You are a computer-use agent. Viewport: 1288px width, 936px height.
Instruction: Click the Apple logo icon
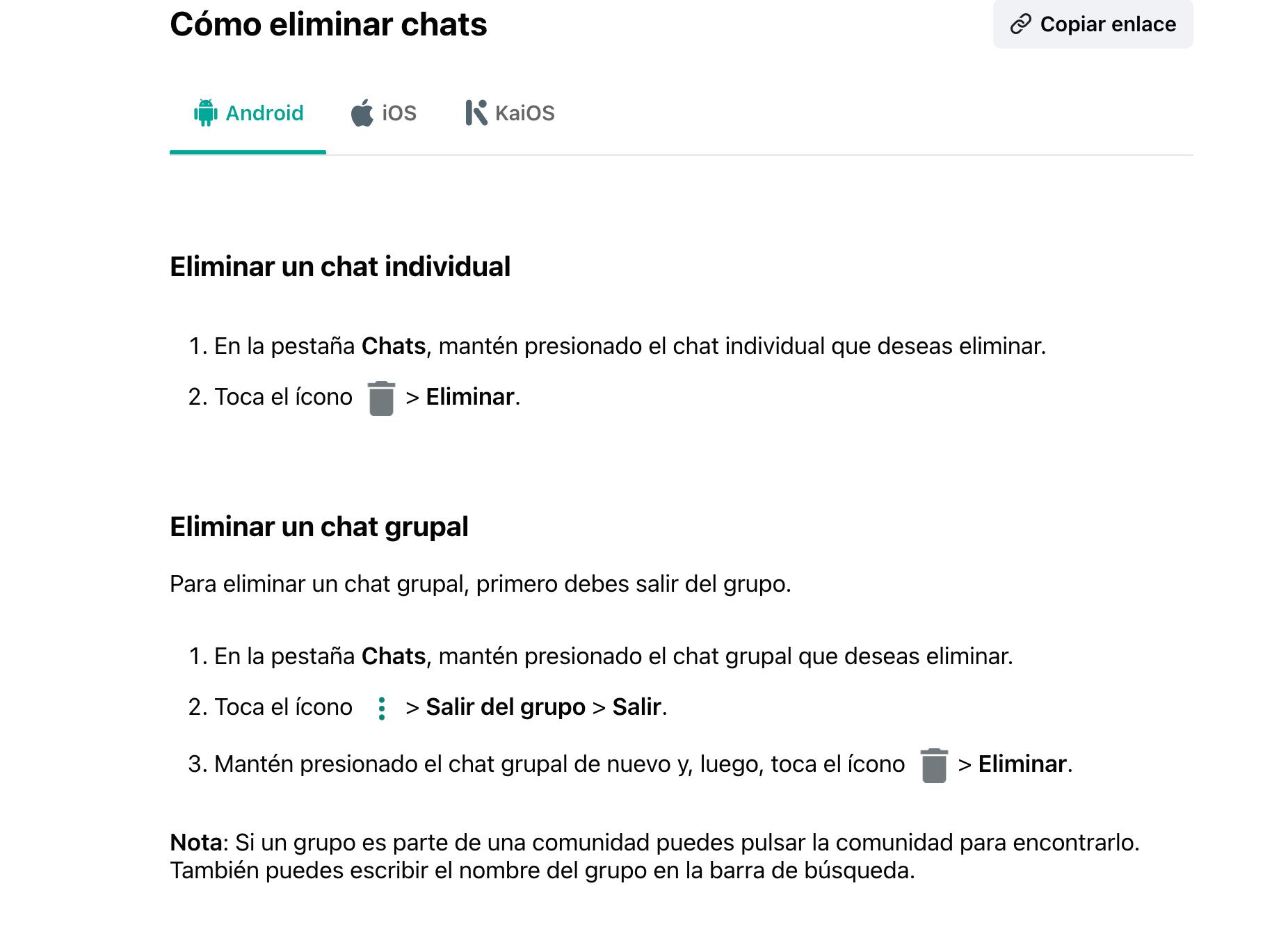pos(362,113)
